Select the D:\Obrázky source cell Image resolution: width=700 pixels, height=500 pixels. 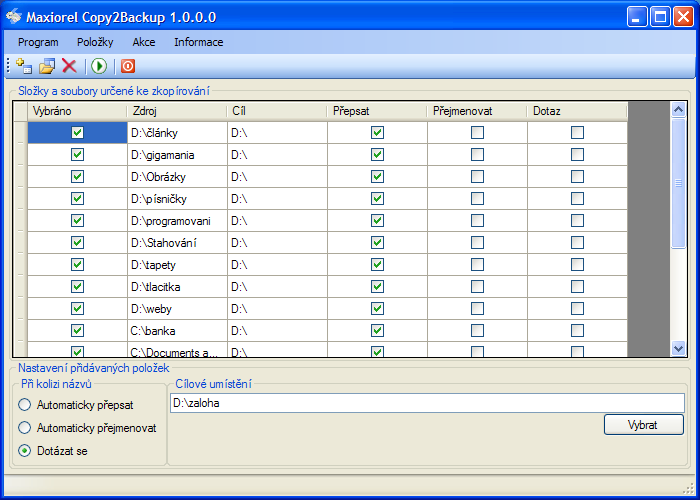[x=177, y=177]
